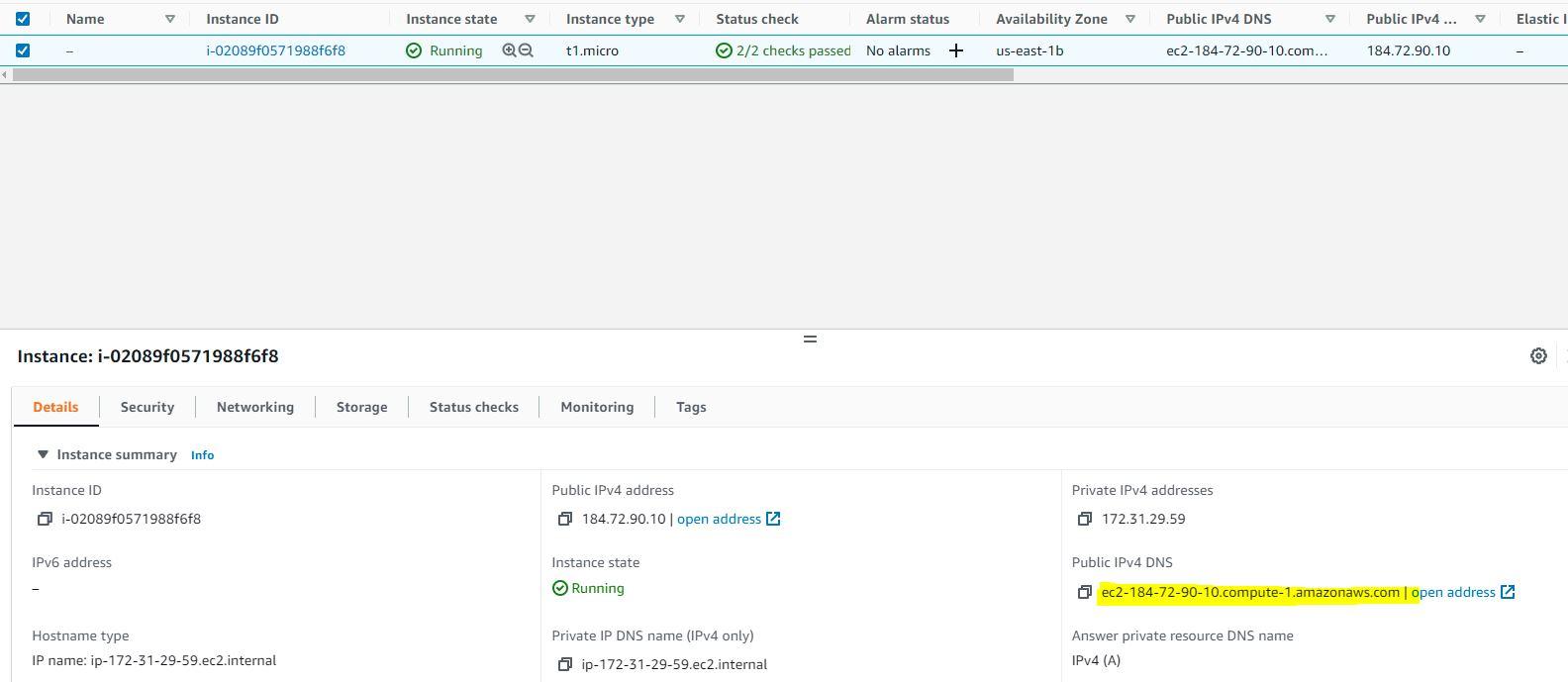Image resolution: width=1568 pixels, height=682 pixels.
Task: Copy the Public IPv4 DNS name
Action: 1084,592
